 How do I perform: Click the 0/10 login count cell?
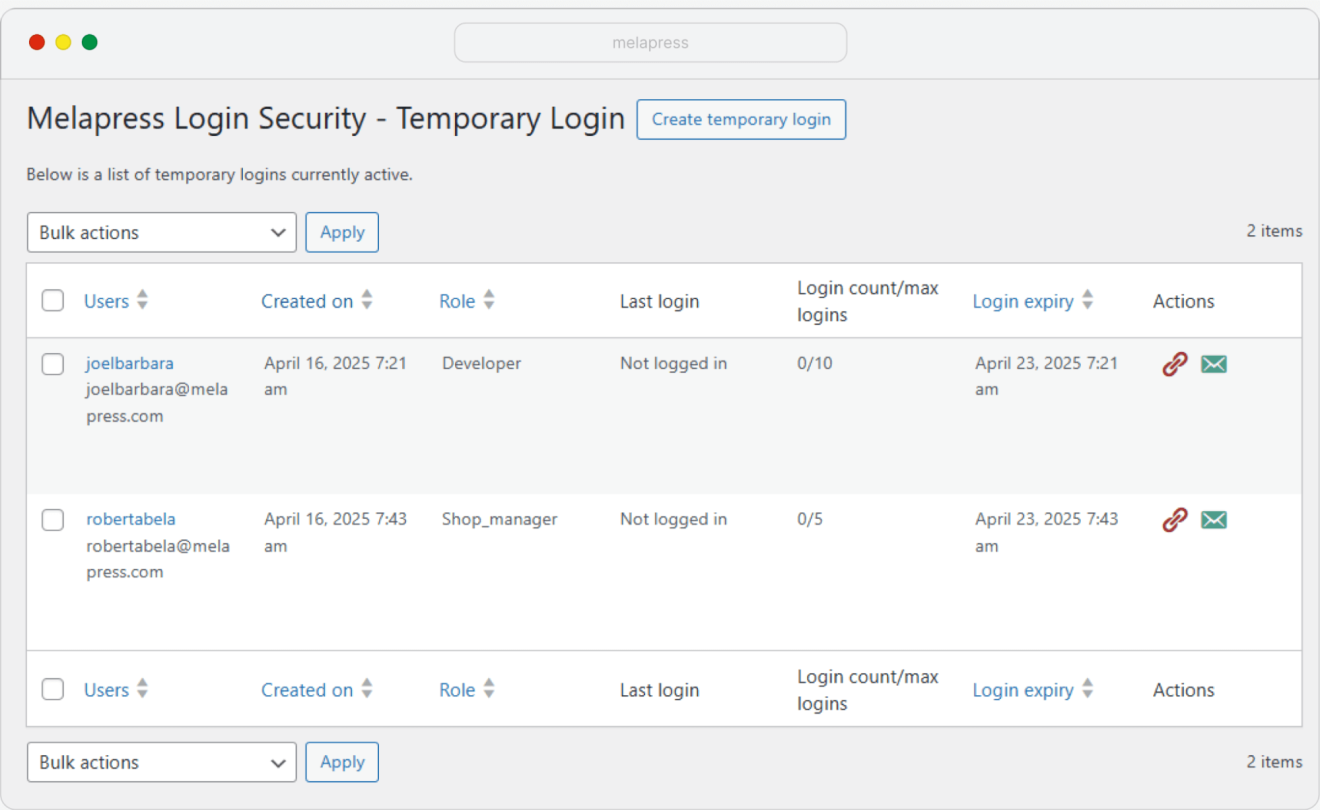pos(814,363)
